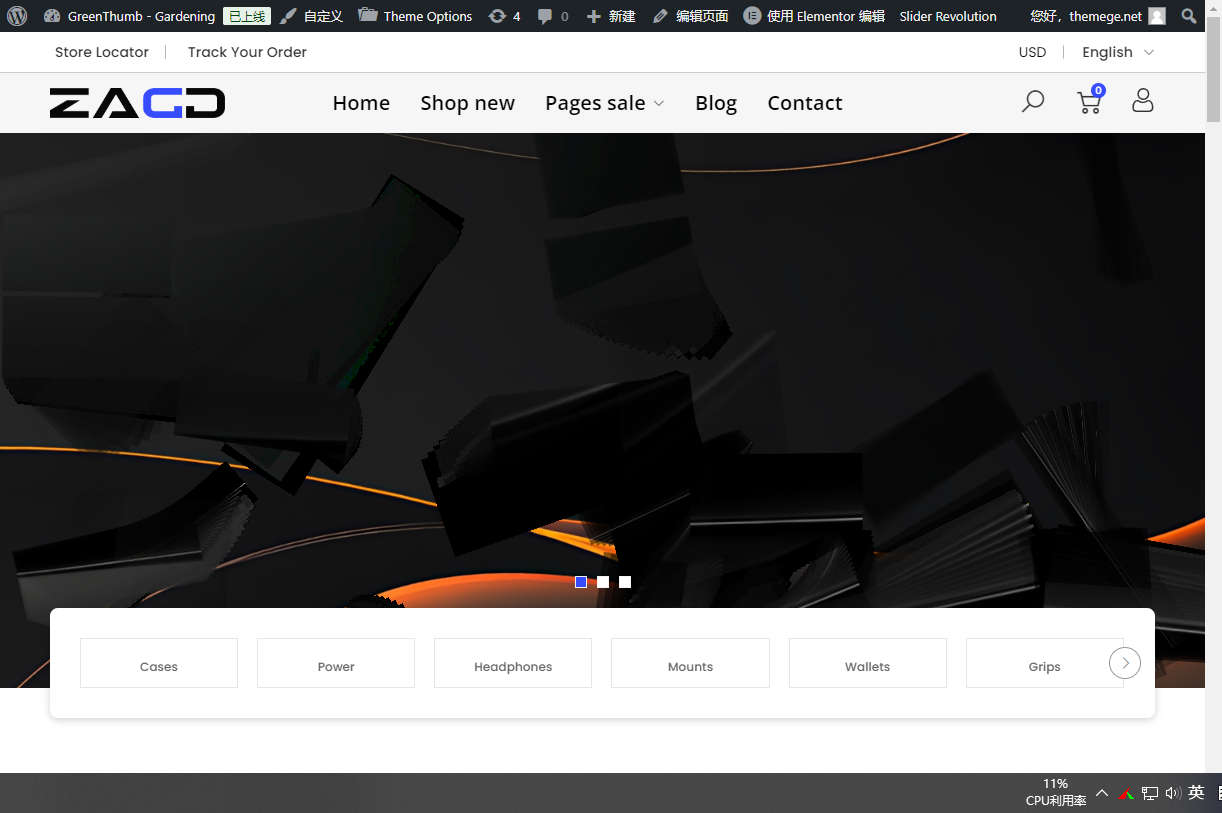Image resolution: width=1222 pixels, height=813 pixels.
Task: Click 新建 to add new content
Action: (x=611, y=16)
